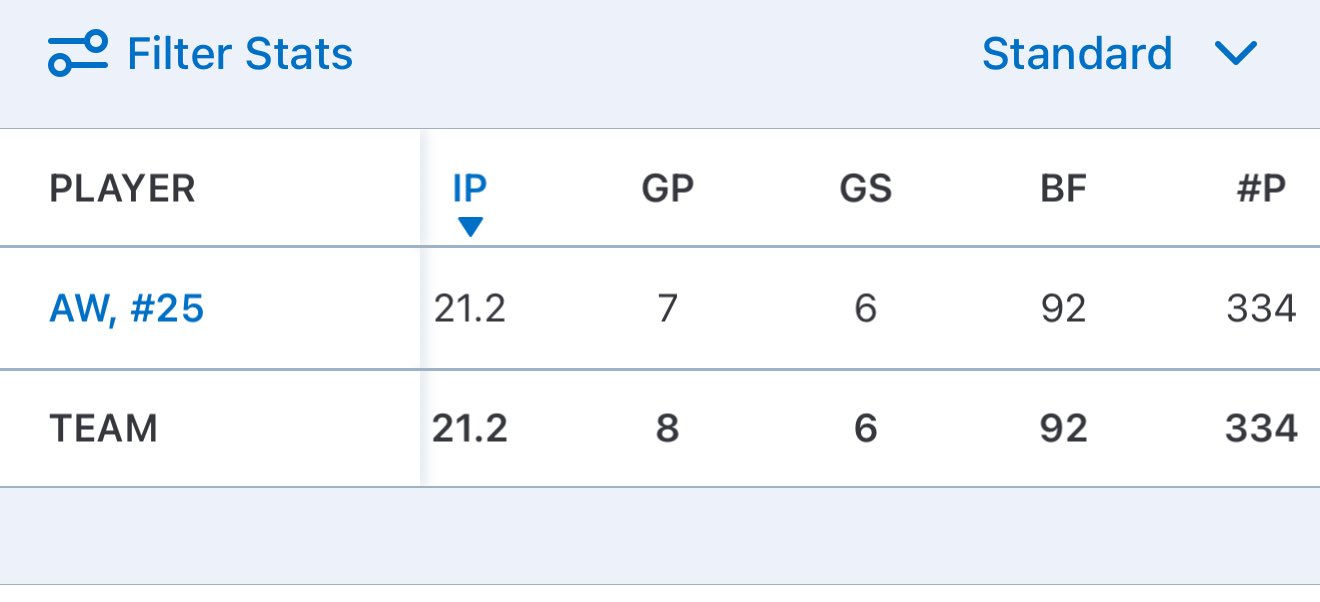1320x602 pixels.
Task: Sort by GS column header
Action: 865,188
